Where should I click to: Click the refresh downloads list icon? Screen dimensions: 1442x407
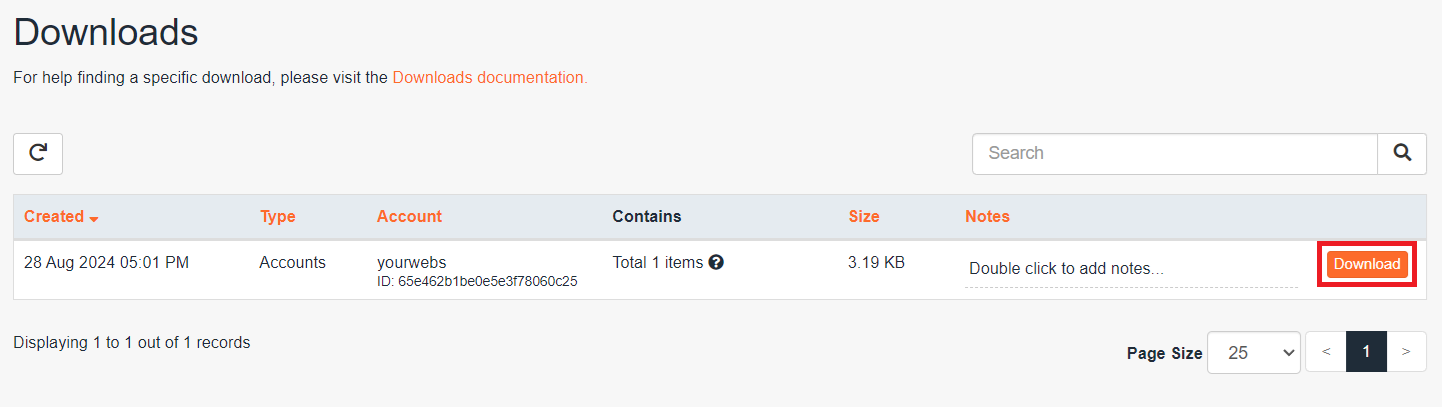(38, 153)
